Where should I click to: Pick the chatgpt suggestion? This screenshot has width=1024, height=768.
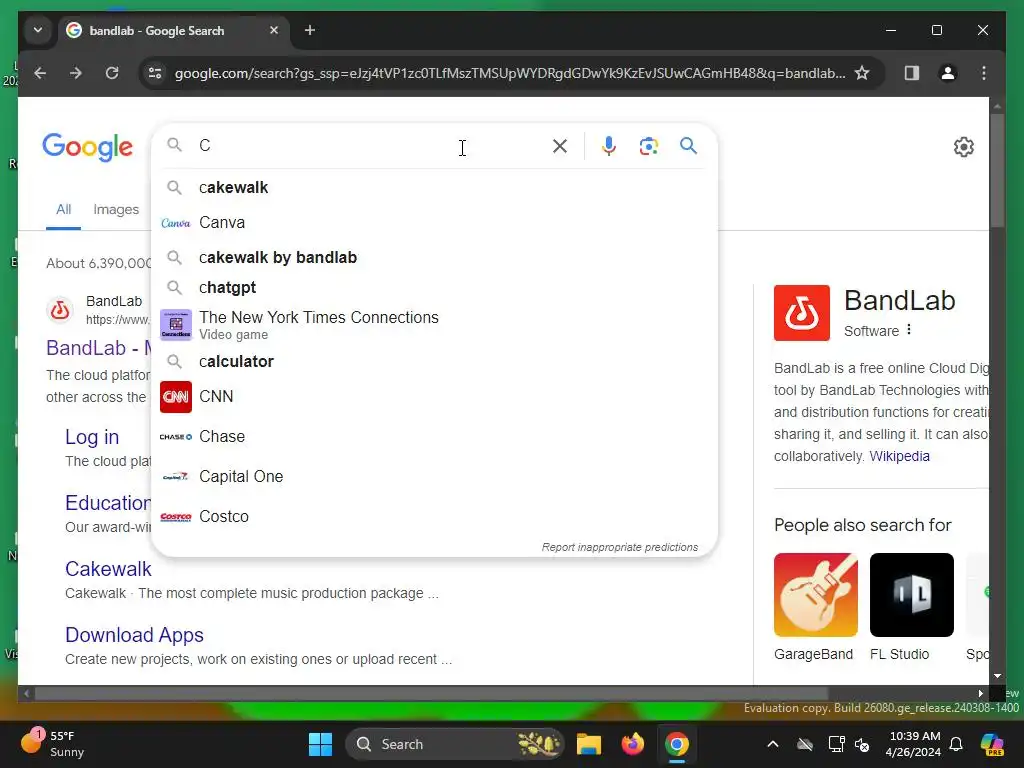point(434,287)
